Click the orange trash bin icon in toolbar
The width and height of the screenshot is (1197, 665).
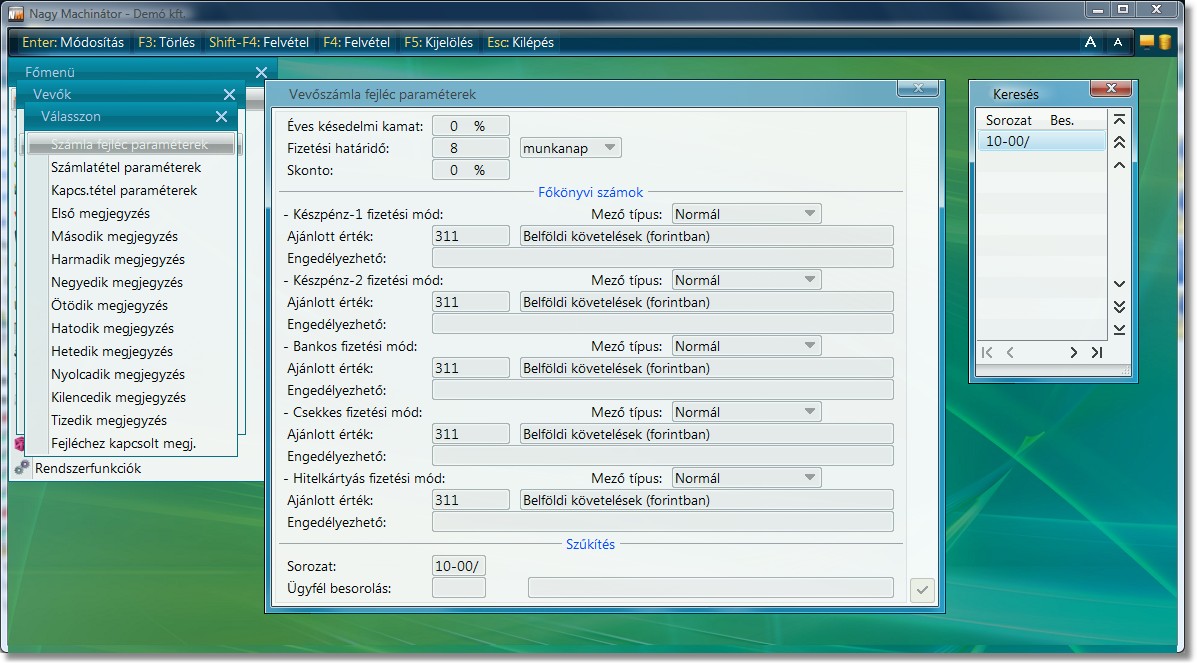1165,42
